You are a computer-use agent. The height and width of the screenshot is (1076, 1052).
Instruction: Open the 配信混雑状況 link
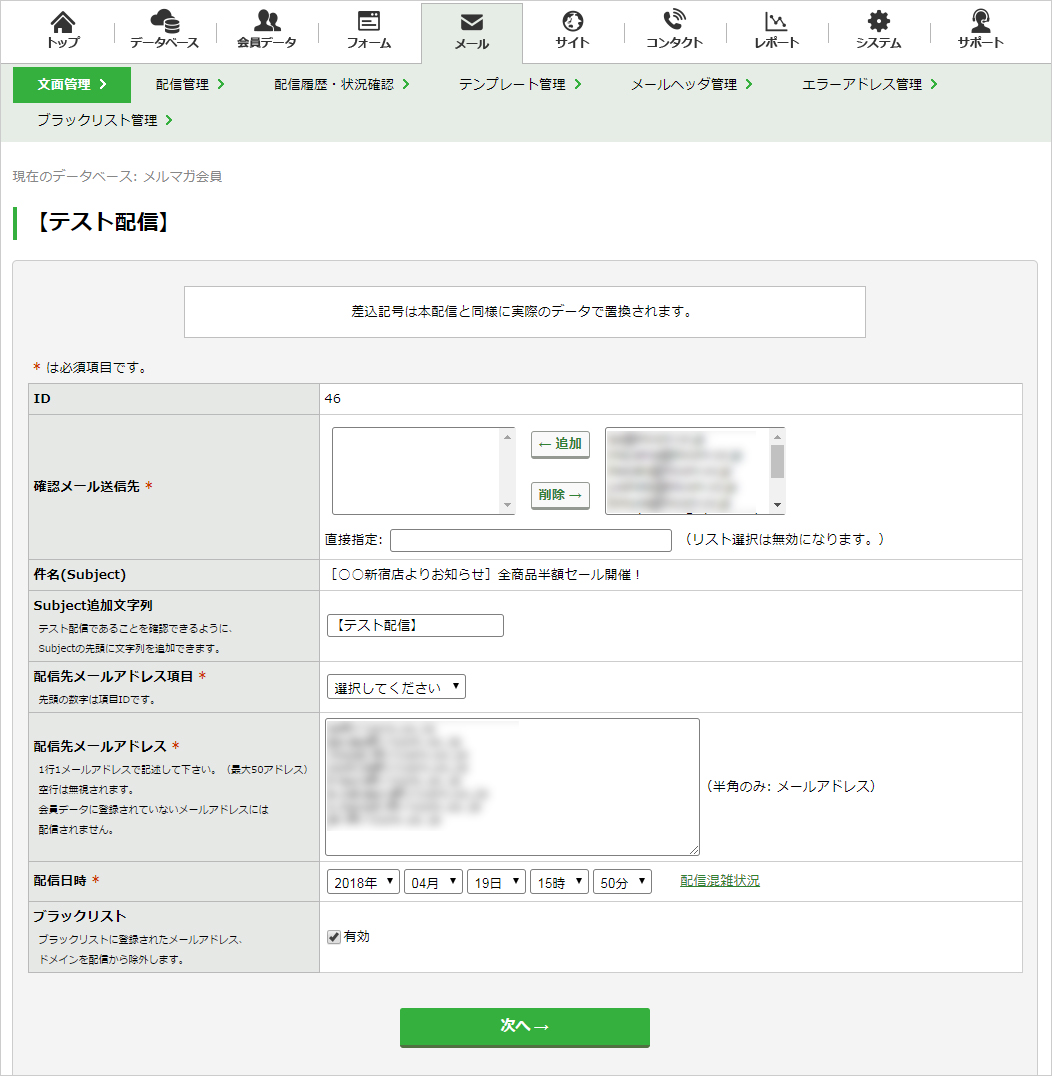coord(720,880)
